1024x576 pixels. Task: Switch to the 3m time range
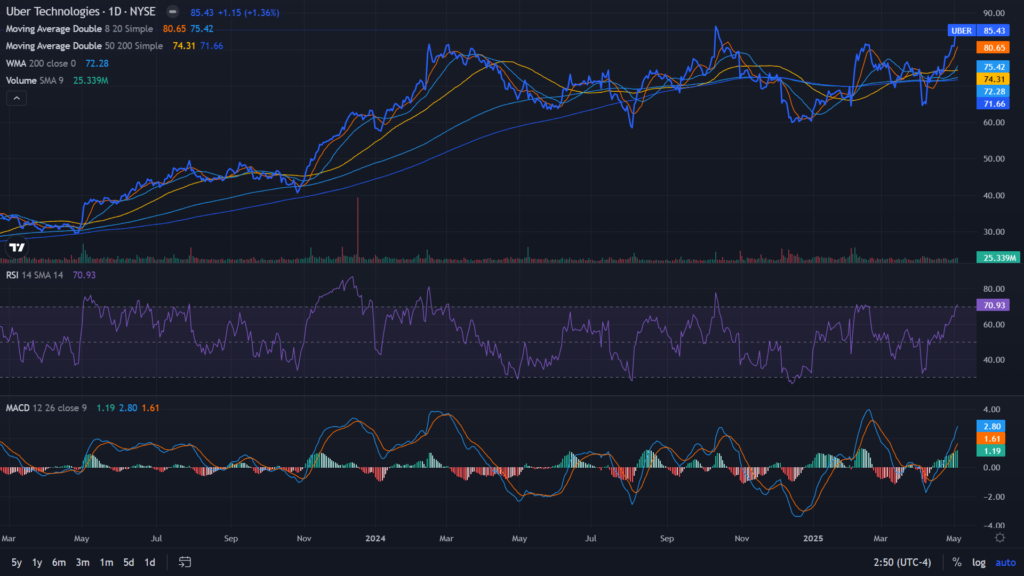[82, 562]
